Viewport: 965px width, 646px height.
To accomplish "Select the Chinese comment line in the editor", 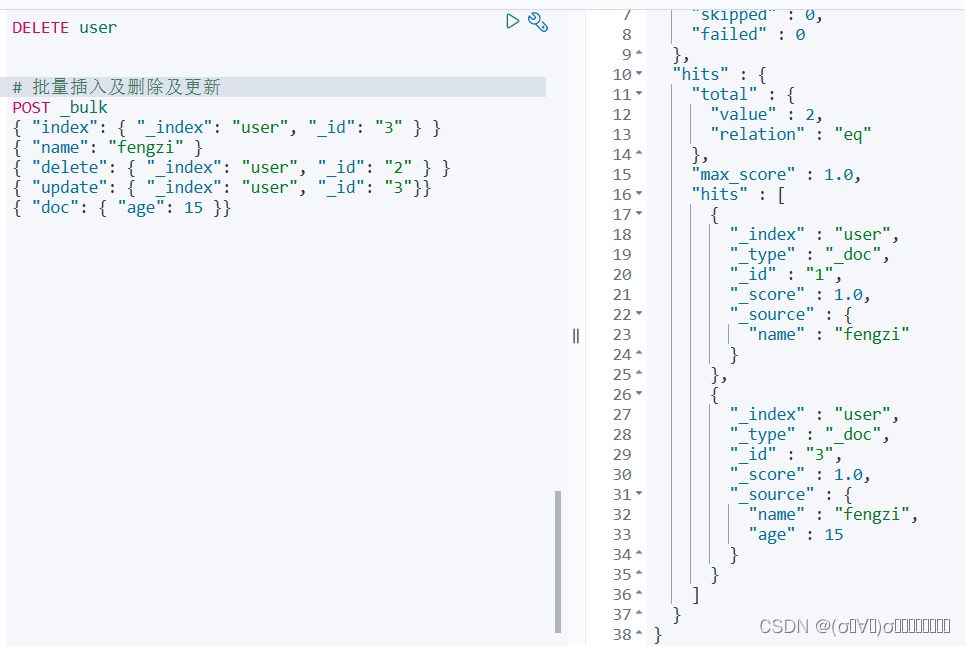I will coord(116,87).
